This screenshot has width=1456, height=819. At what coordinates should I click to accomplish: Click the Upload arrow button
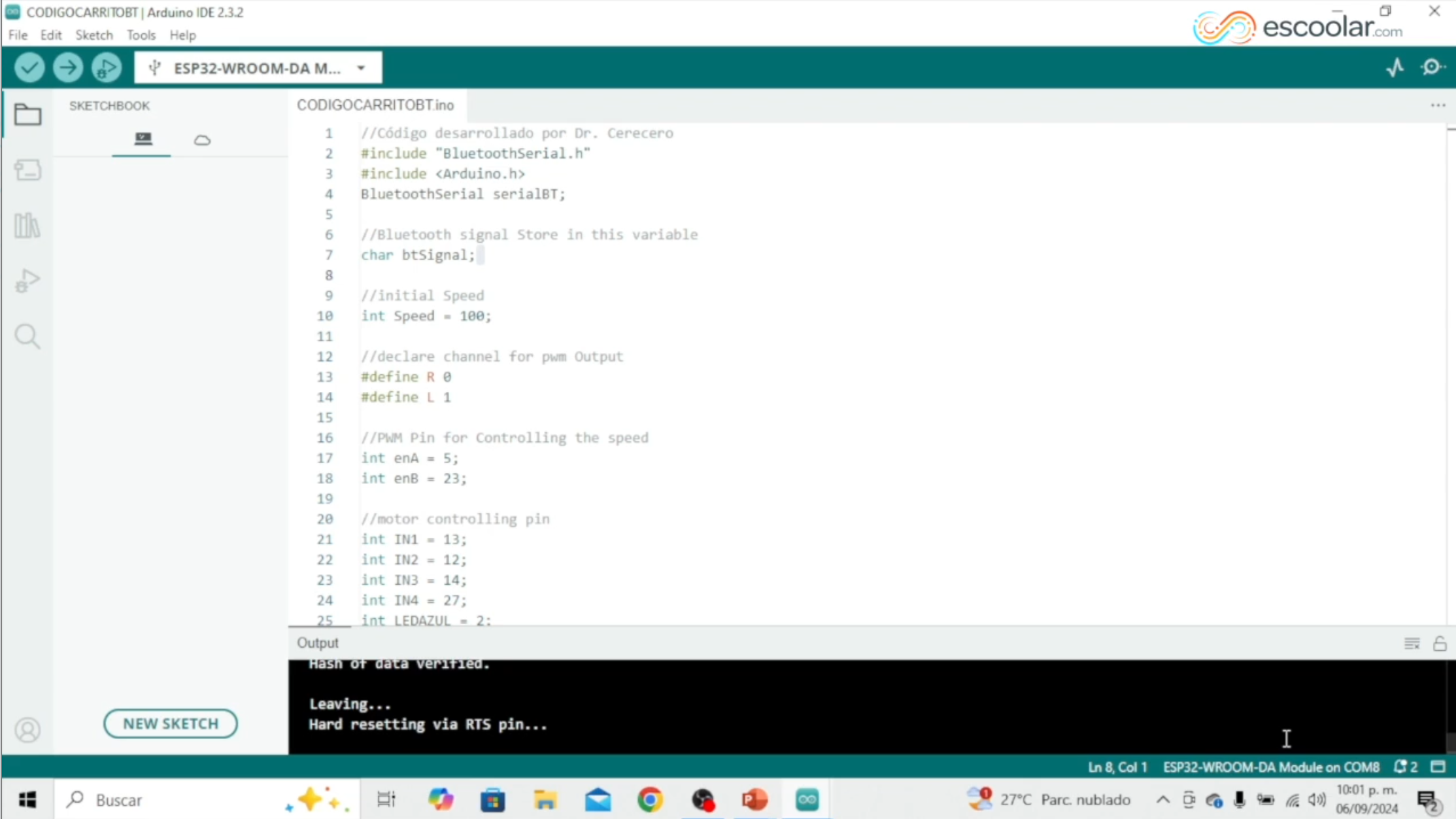pos(68,67)
